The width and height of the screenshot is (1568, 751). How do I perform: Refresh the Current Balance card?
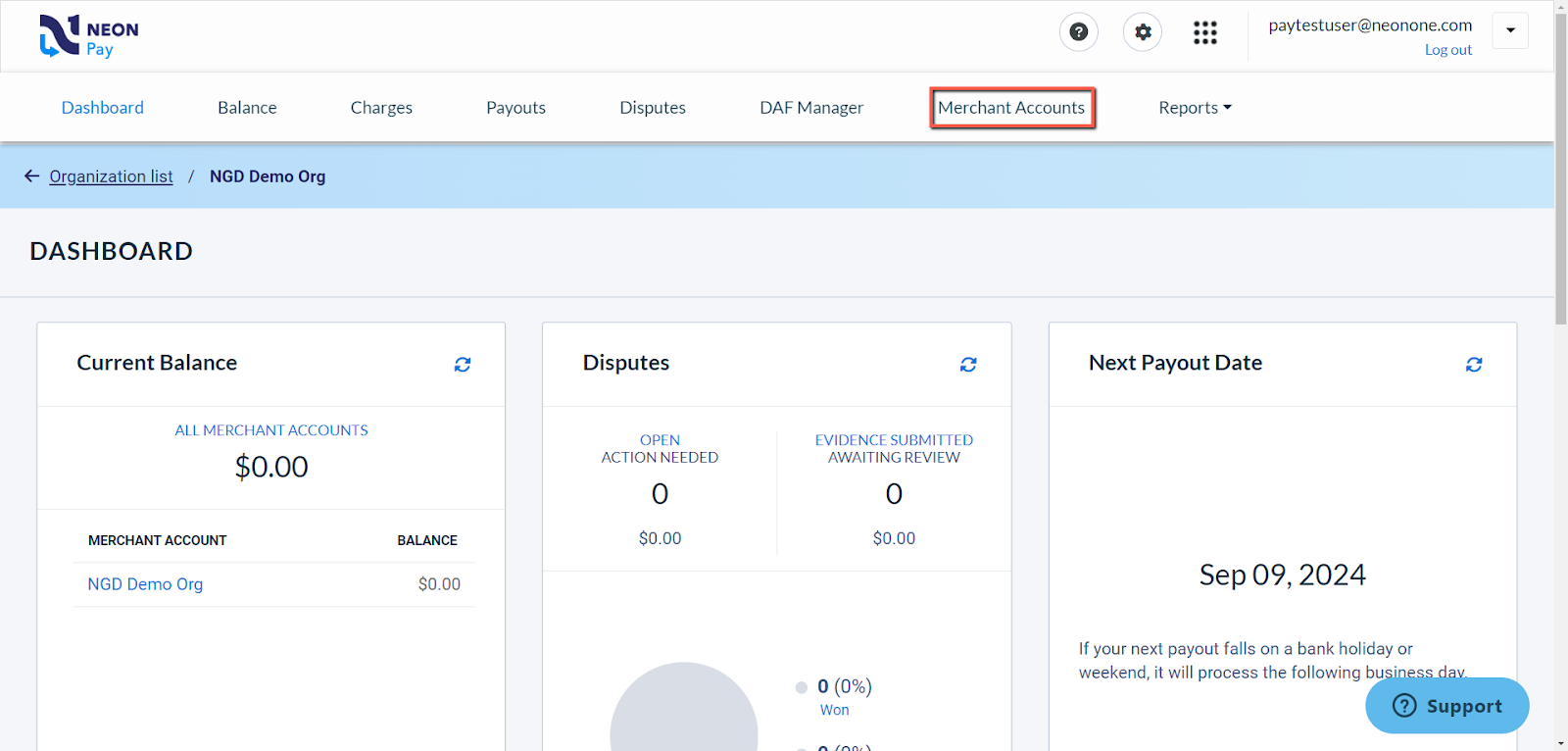point(463,365)
